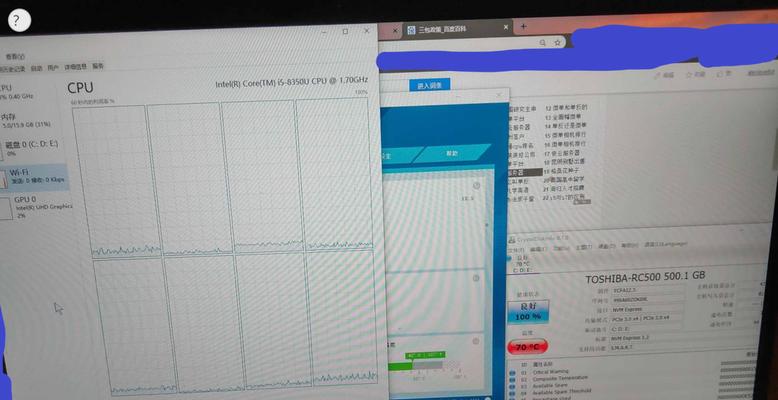Select the Wi-Fi performance entry

[x=33, y=177]
